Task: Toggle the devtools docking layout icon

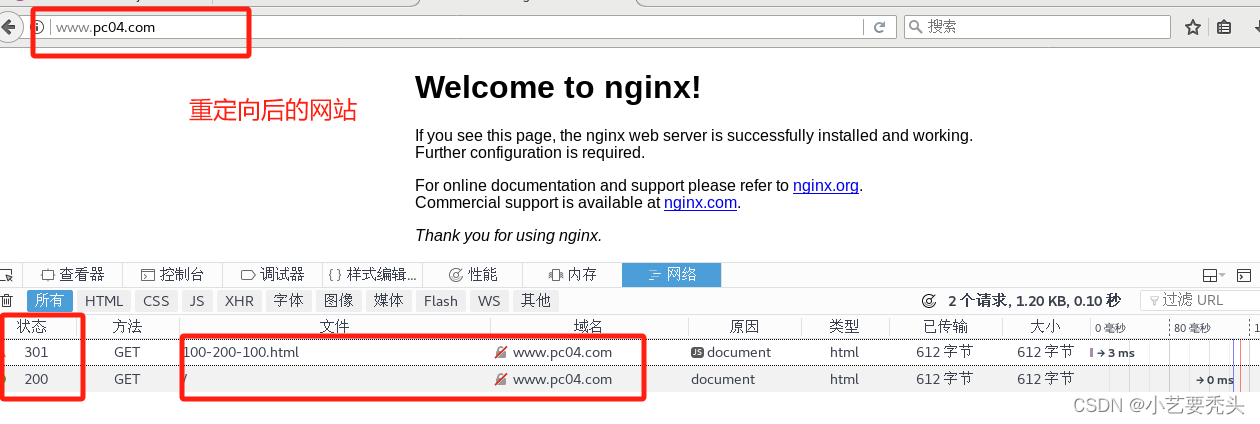Action: [1213, 275]
